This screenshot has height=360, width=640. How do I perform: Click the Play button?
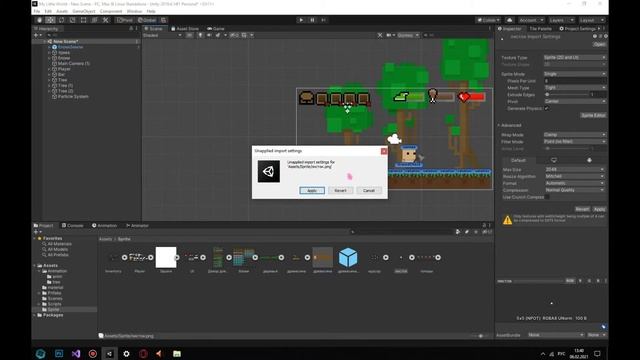[301, 20]
